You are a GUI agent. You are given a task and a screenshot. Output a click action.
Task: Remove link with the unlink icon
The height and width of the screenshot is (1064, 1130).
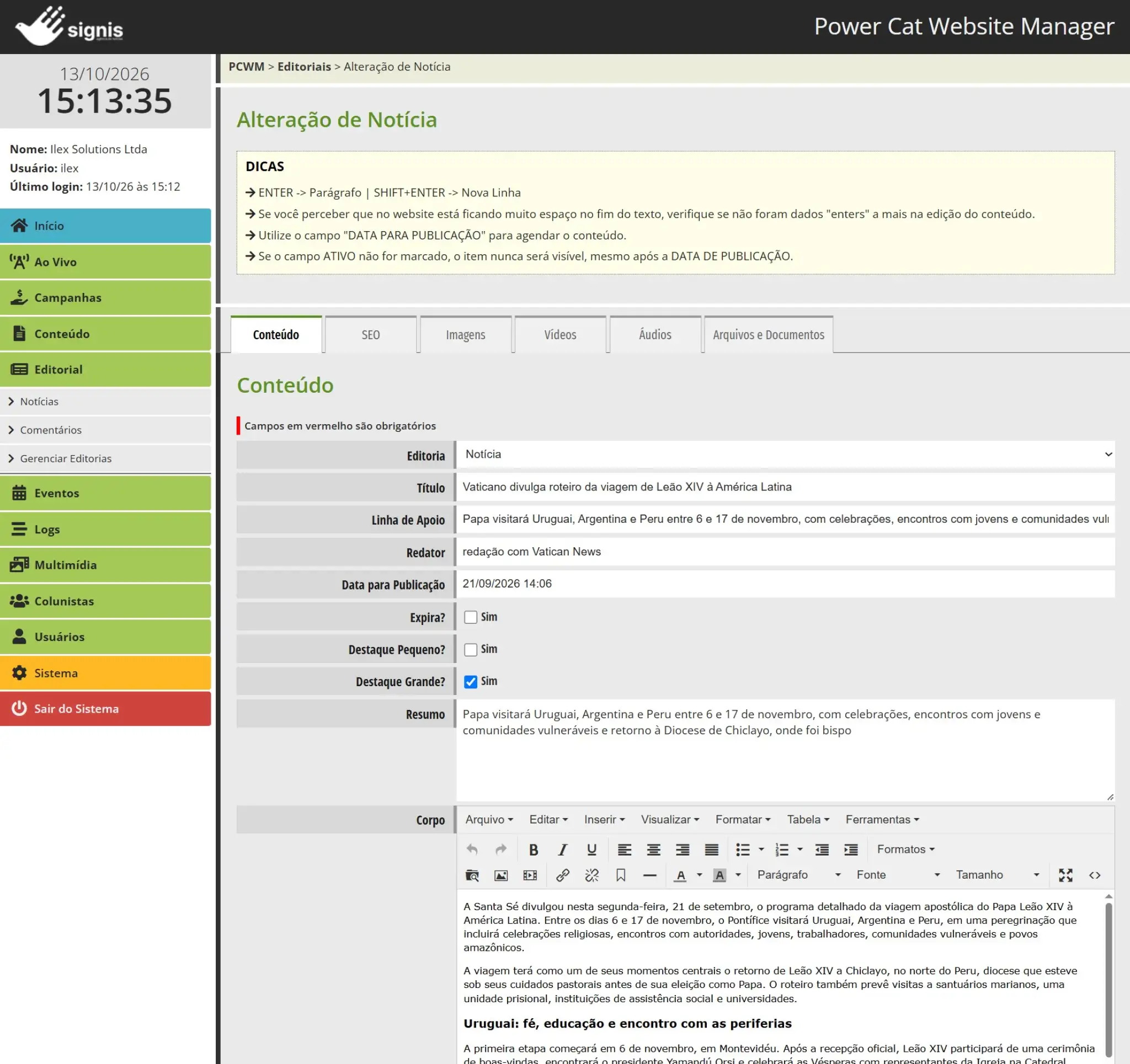point(591,875)
